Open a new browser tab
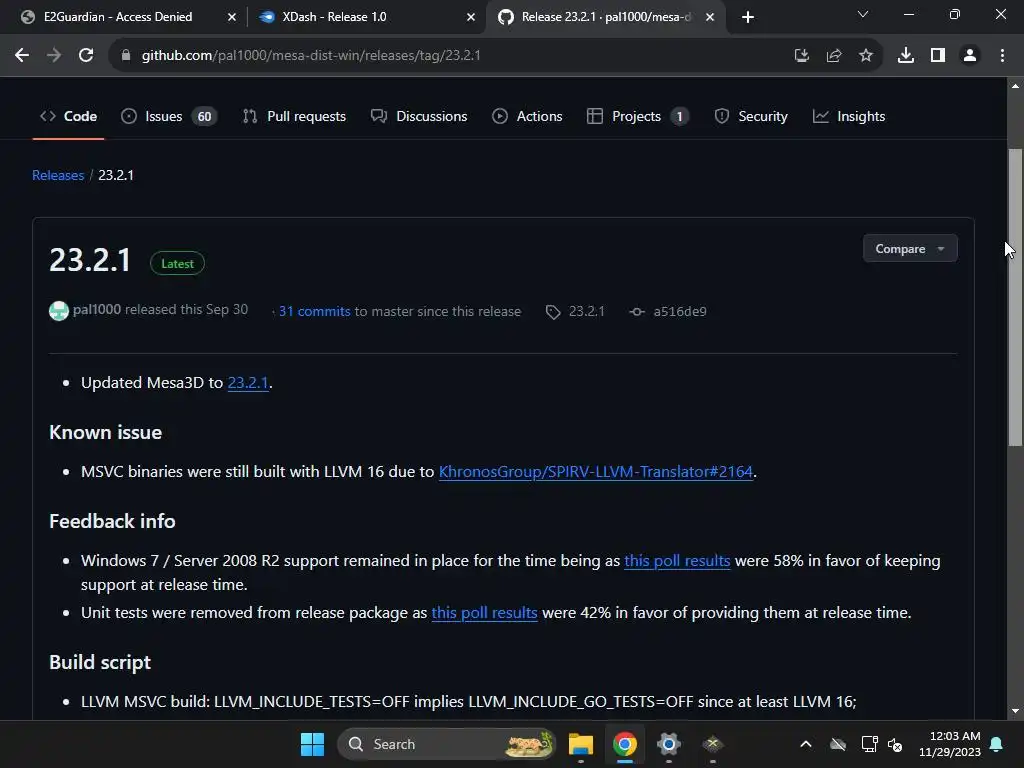The width and height of the screenshot is (1024, 768). pos(748,17)
